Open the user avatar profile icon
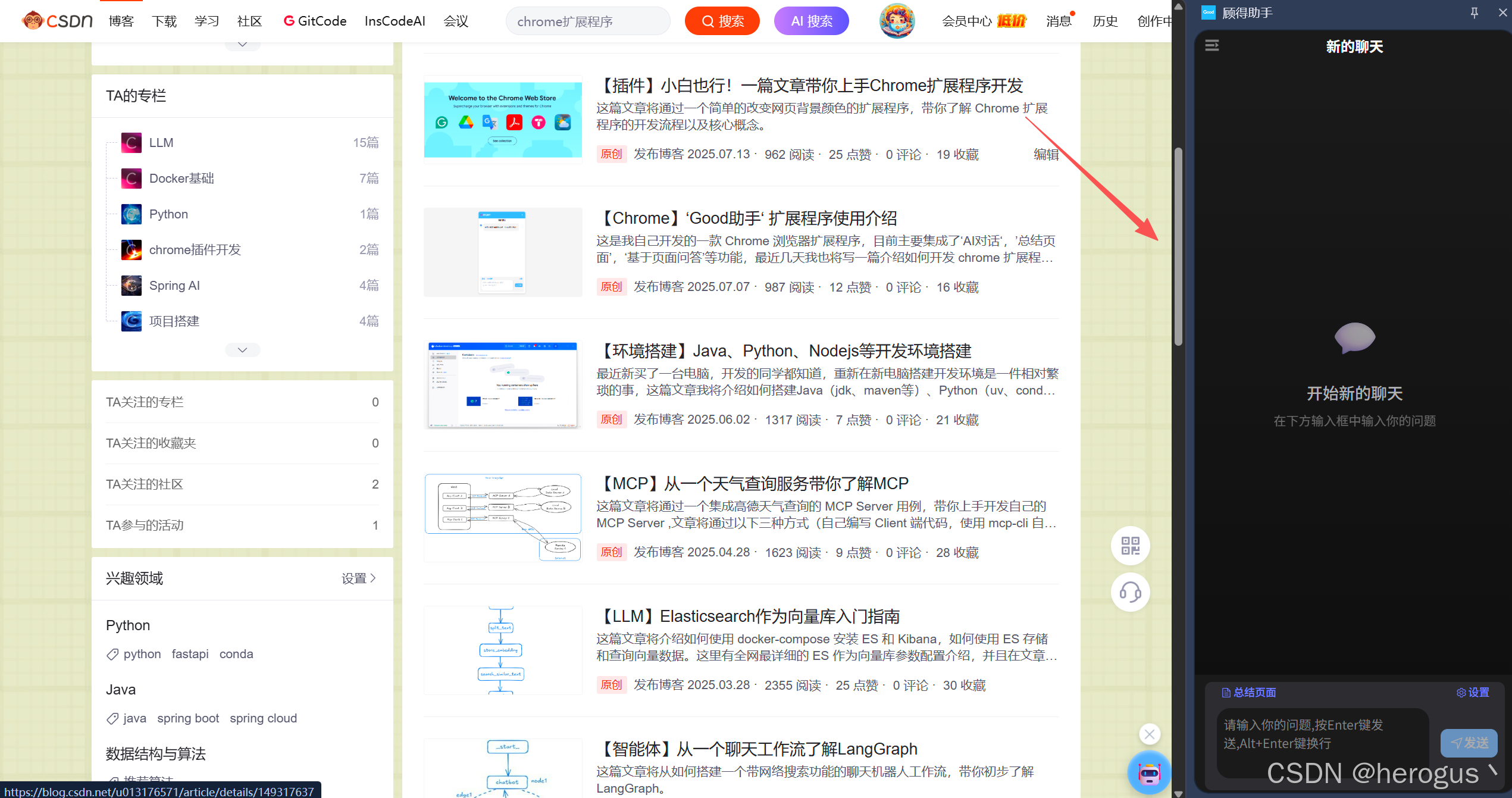The height and width of the screenshot is (798, 1512). (897, 21)
